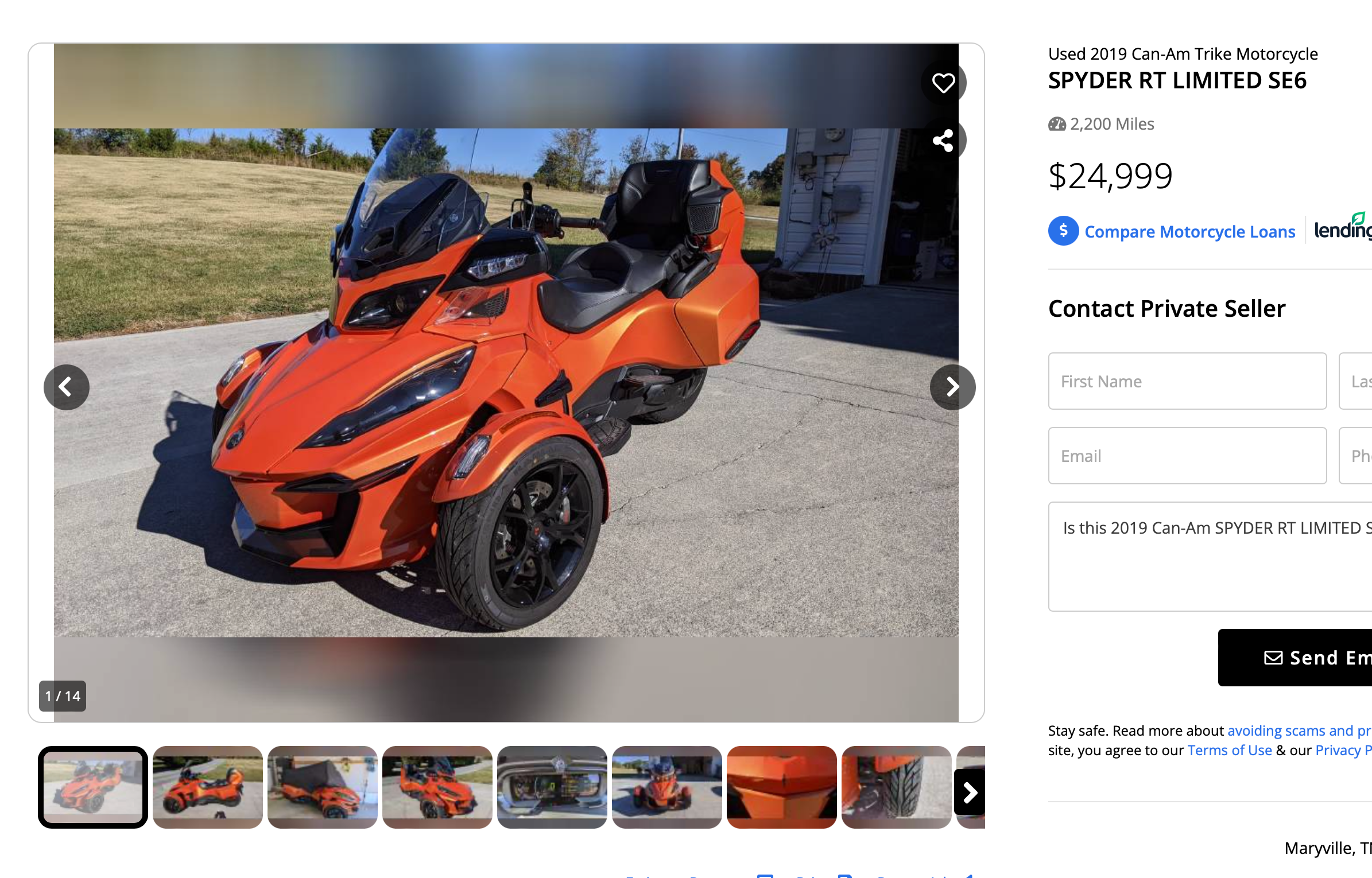Click the main orange Spyder photo
The image size is (1372, 878).
(x=506, y=383)
